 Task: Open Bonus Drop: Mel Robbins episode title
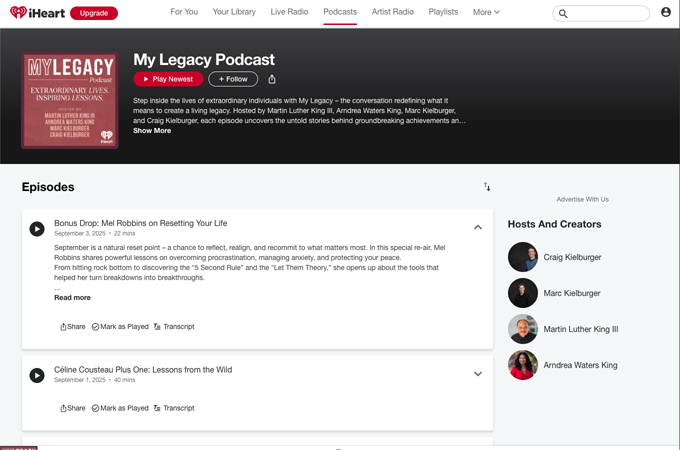141,223
